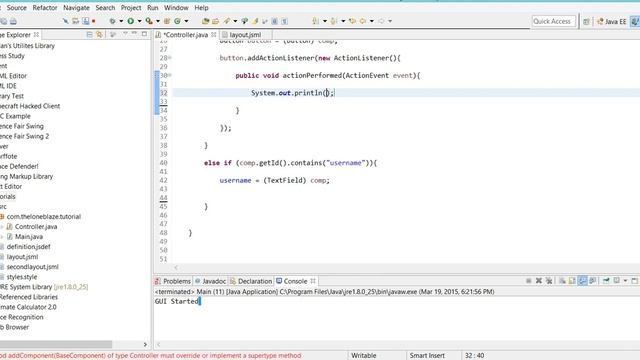Collapse the fold marker on line 28

[x=169, y=58]
